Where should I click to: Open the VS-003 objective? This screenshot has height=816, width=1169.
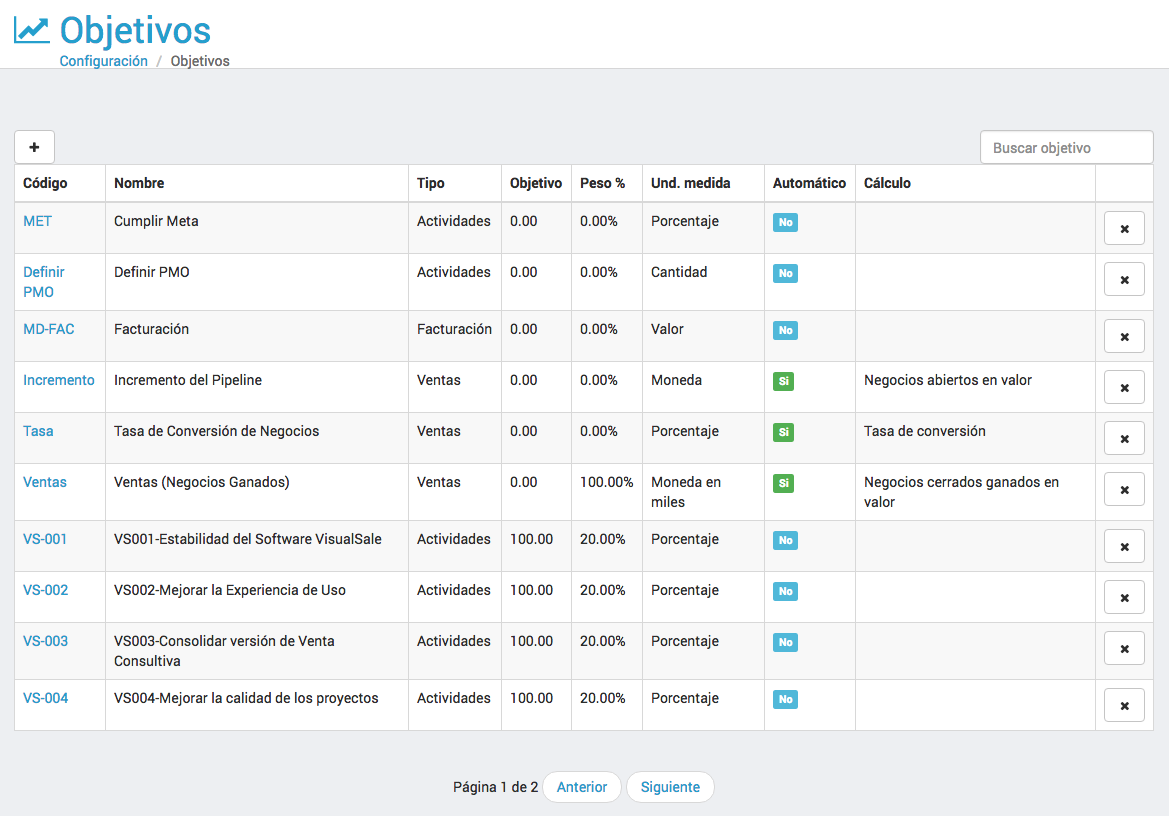tap(45, 641)
